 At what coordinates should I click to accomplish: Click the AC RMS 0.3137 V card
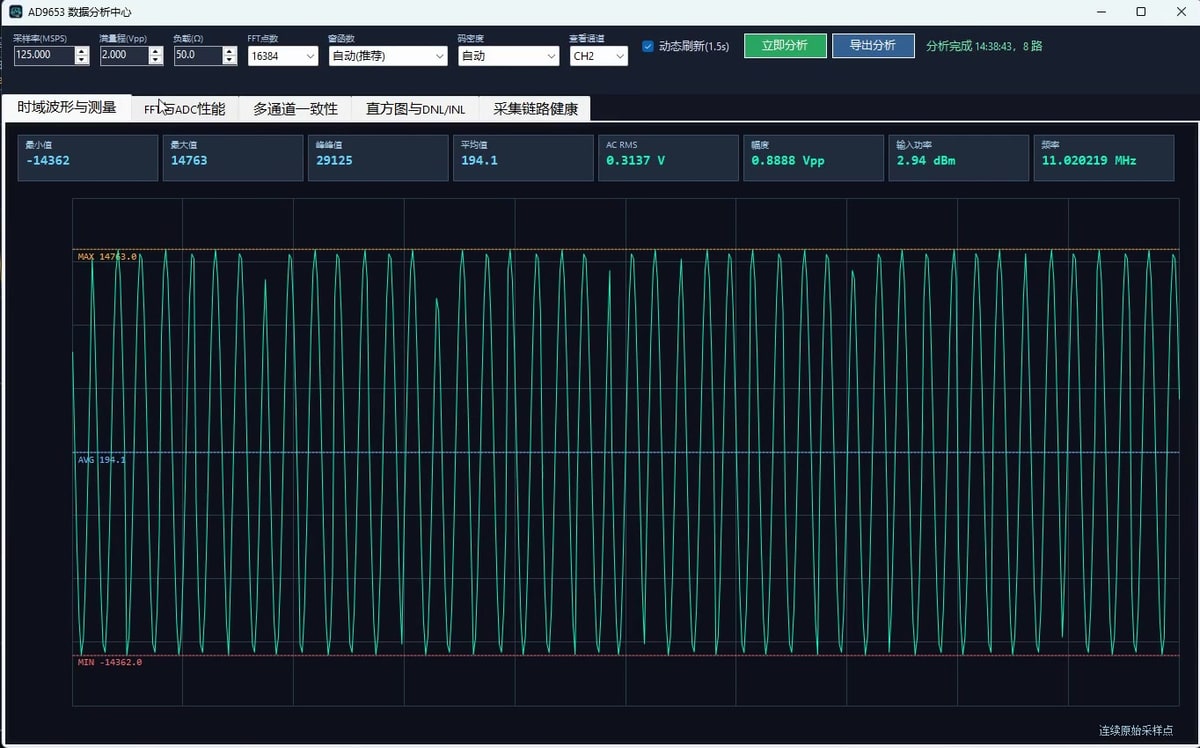click(668, 158)
